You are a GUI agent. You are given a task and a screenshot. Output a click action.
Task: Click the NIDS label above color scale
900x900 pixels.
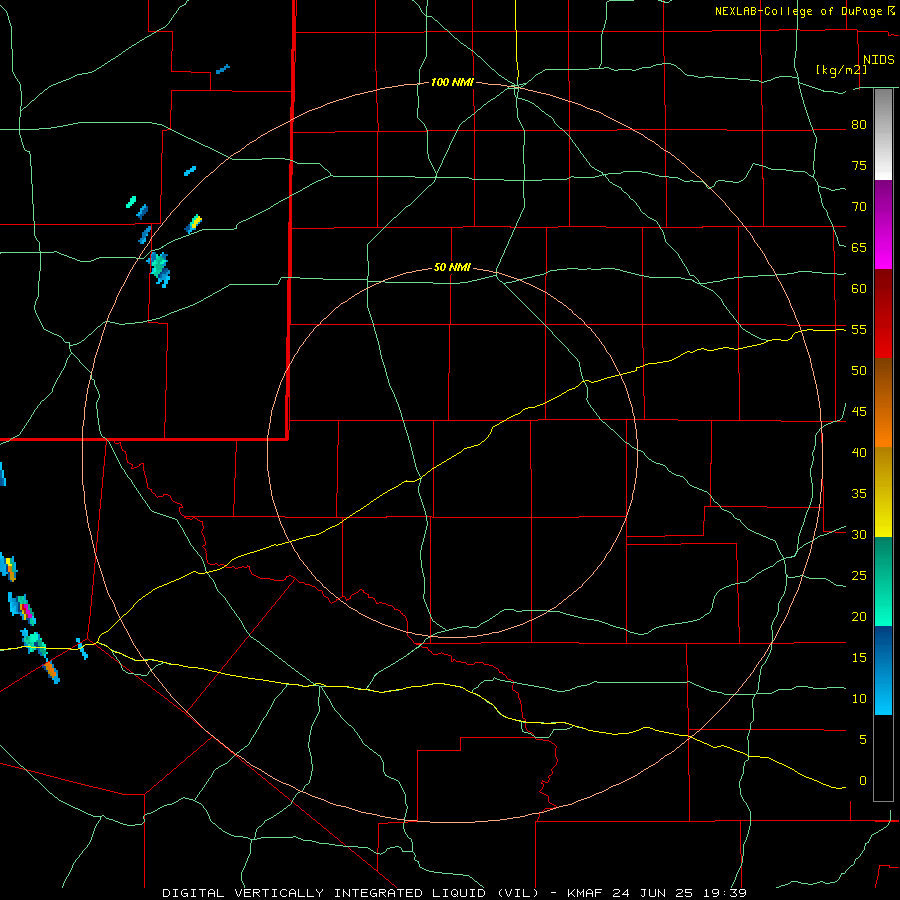coord(878,60)
